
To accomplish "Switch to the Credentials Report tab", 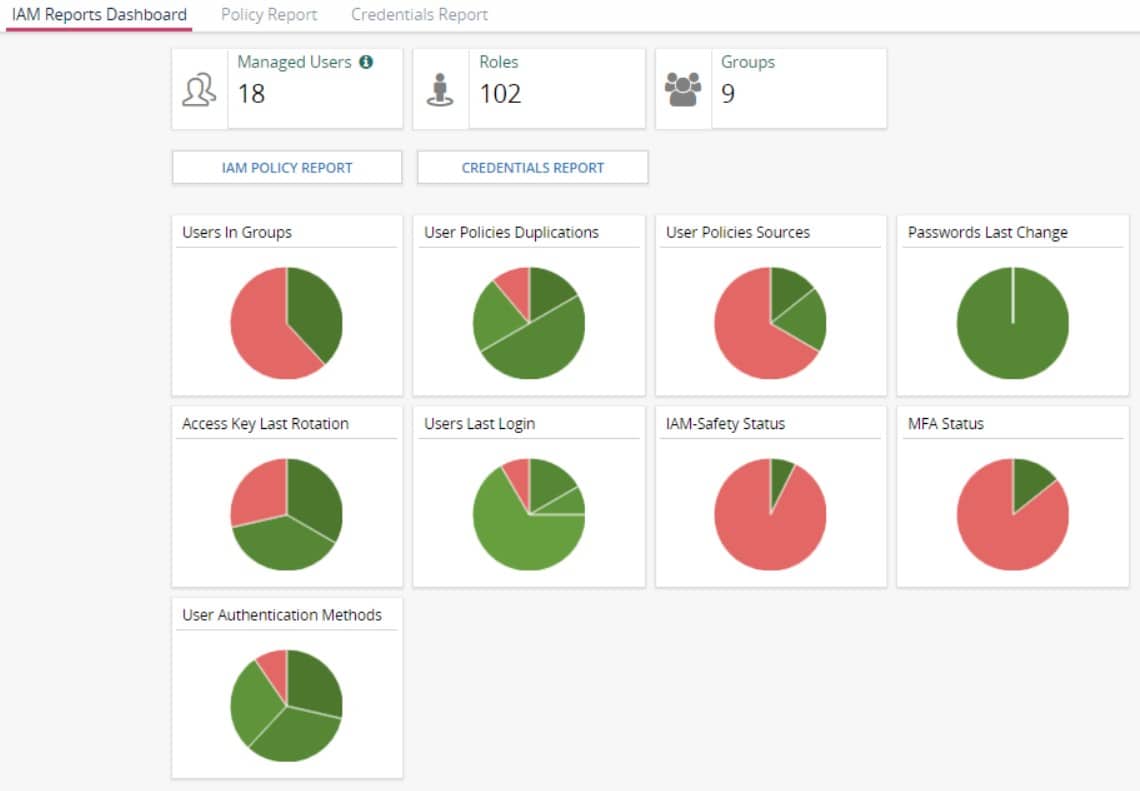I will pos(419,15).
